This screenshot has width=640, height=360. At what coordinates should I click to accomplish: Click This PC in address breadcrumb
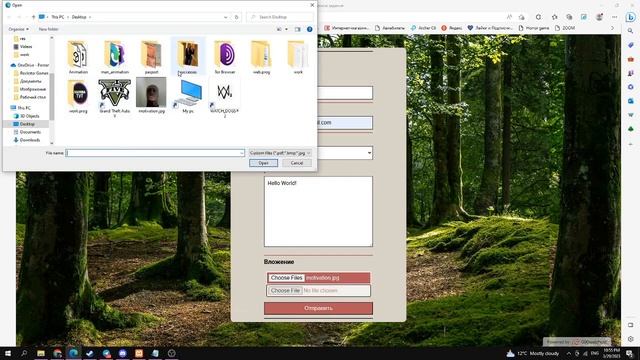pyautogui.click(x=58, y=17)
